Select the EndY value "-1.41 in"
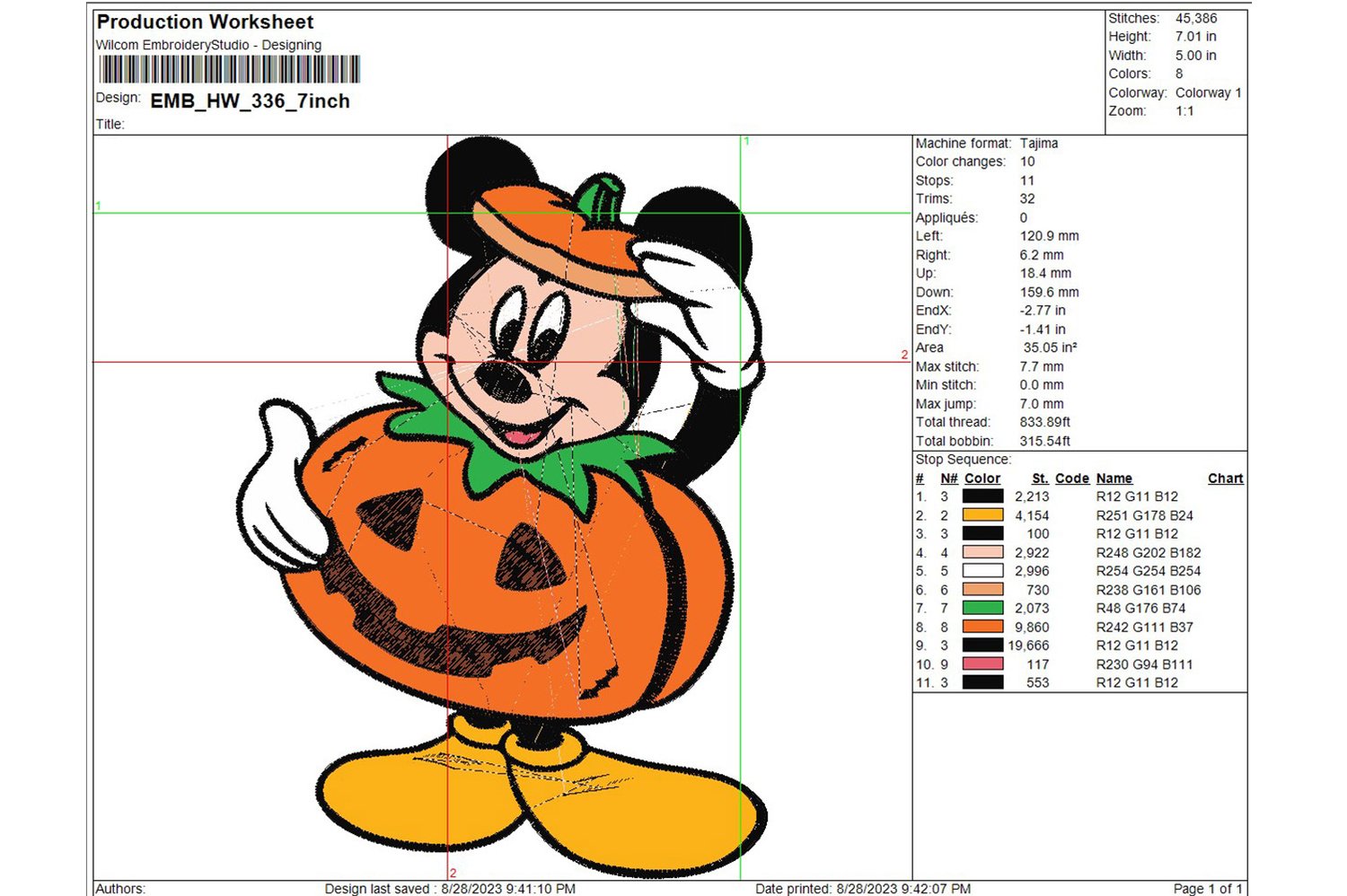 click(x=1043, y=329)
